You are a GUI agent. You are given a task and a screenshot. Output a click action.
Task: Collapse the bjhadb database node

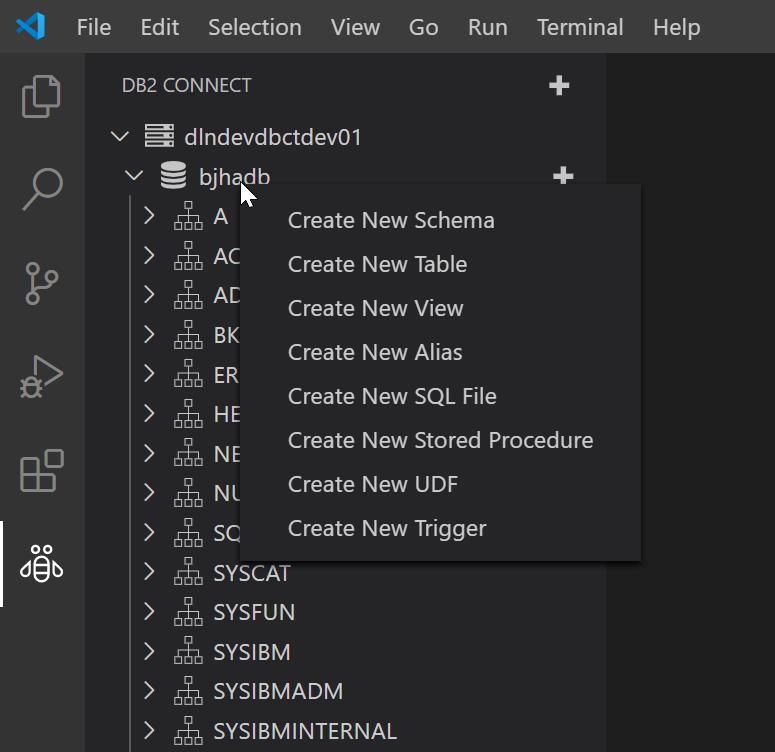134,175
